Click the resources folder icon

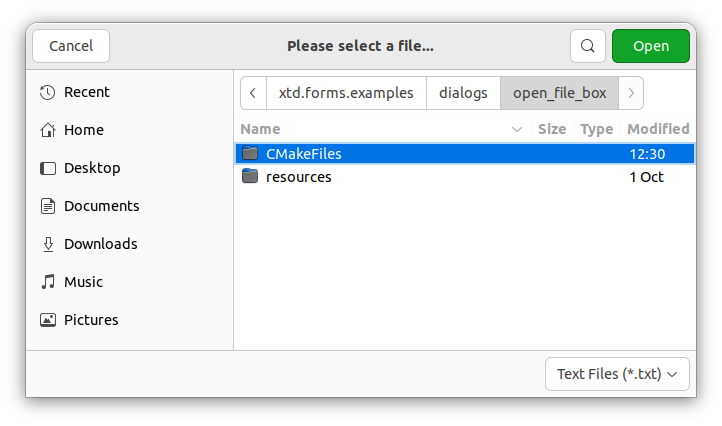click(250, 177)
